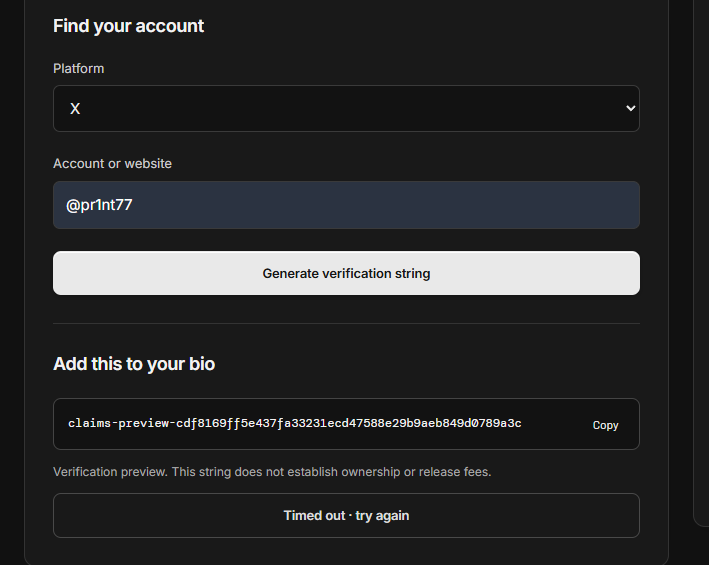Click the Platform label

point(79,69)
